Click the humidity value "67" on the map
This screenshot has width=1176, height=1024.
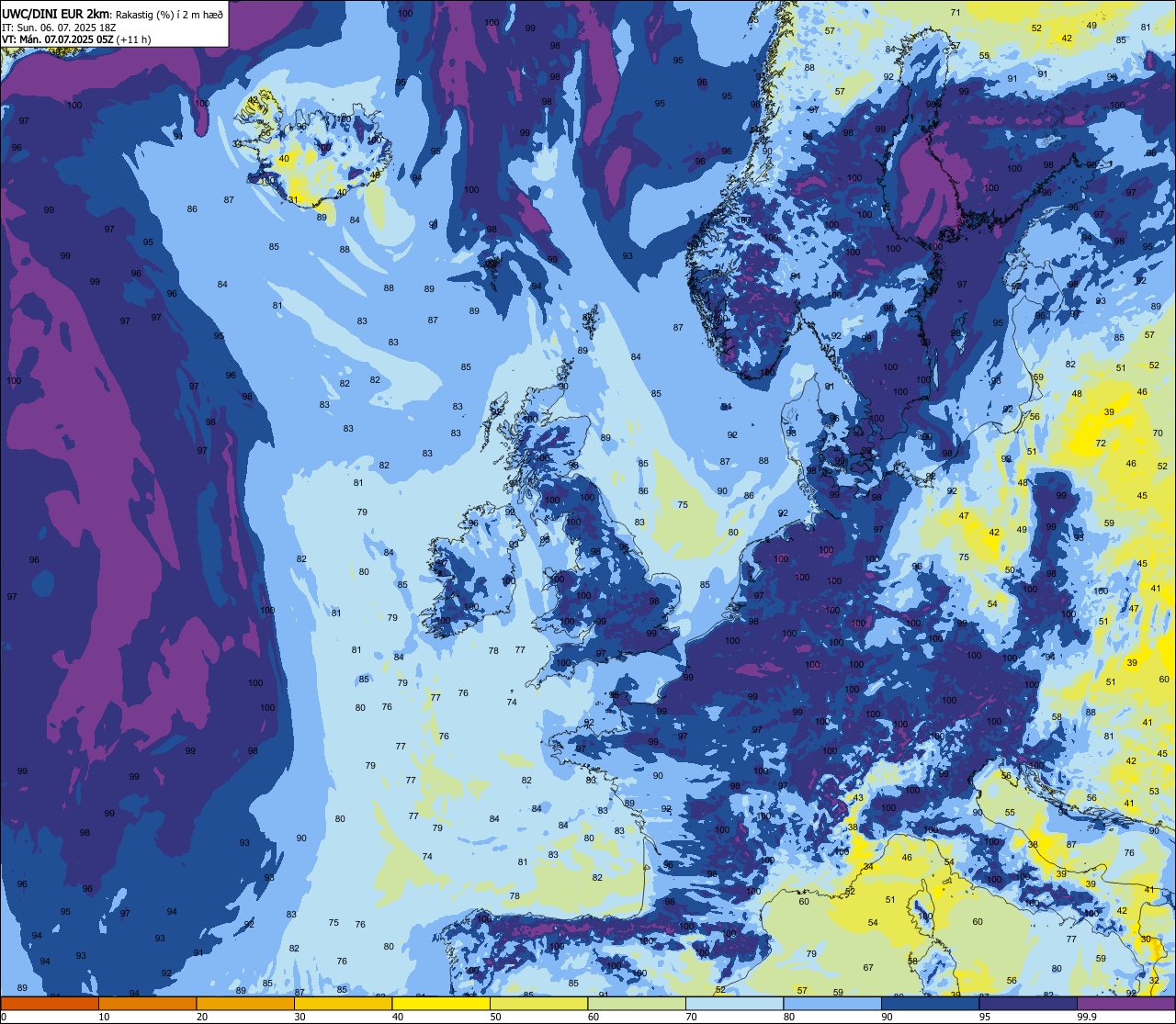click(868, 968)
